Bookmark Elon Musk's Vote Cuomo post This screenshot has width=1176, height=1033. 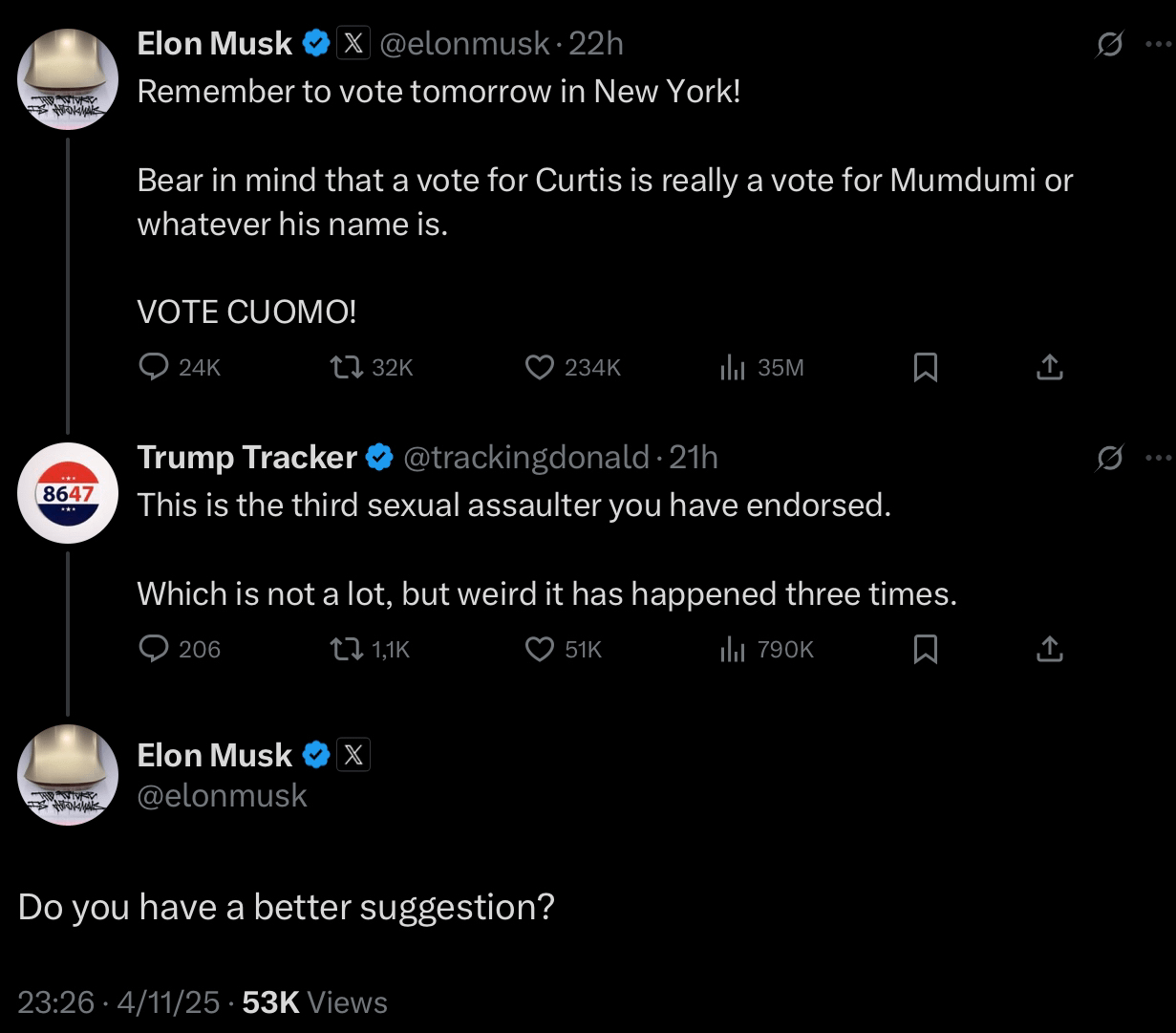point(925,367)
